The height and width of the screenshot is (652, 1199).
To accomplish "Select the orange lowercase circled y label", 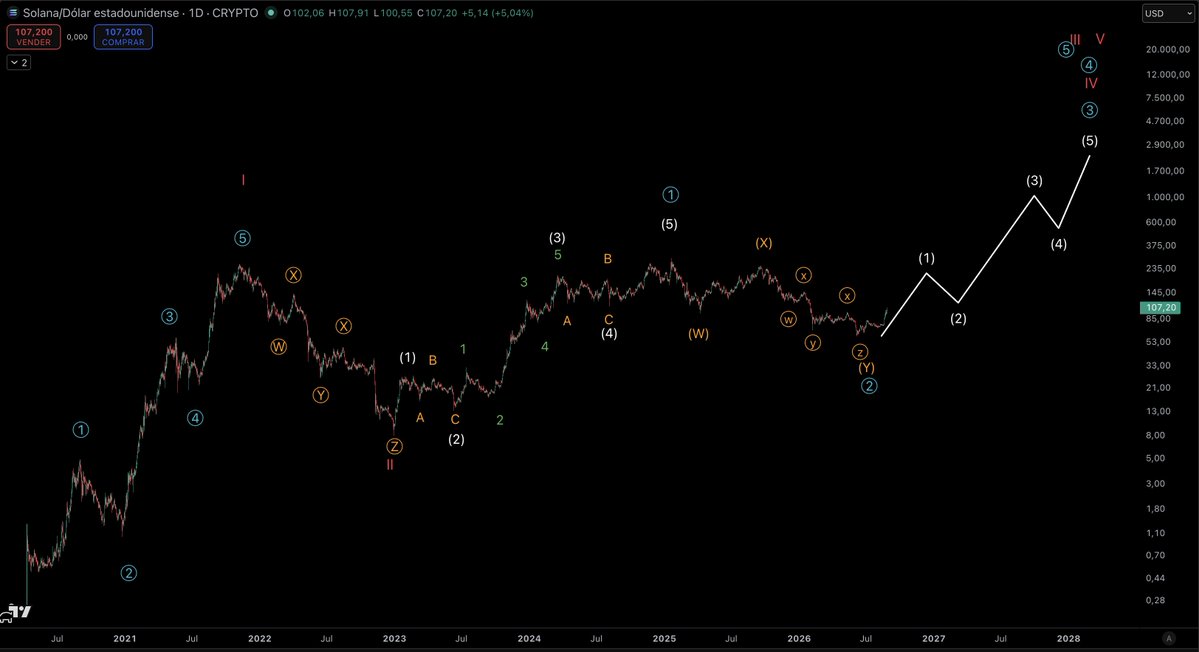I will click(x=813, y=343).
